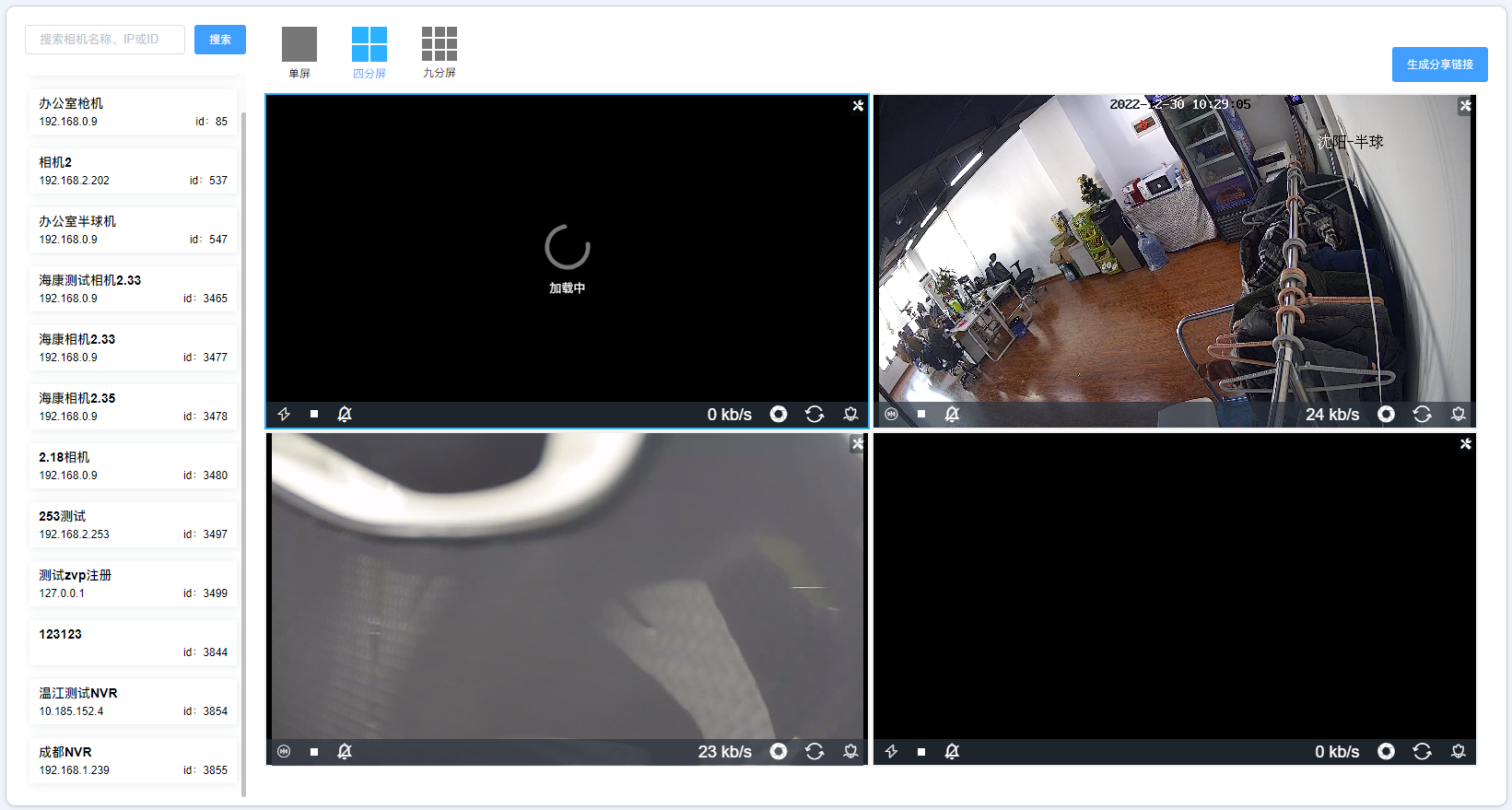Close the loading top-left video pane

tap(858, 106)
